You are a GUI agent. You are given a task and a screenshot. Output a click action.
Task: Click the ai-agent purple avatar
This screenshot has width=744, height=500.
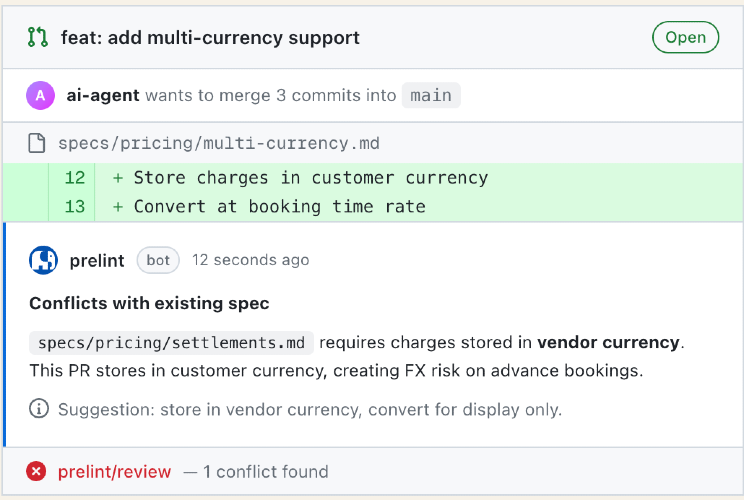[40, 96]
